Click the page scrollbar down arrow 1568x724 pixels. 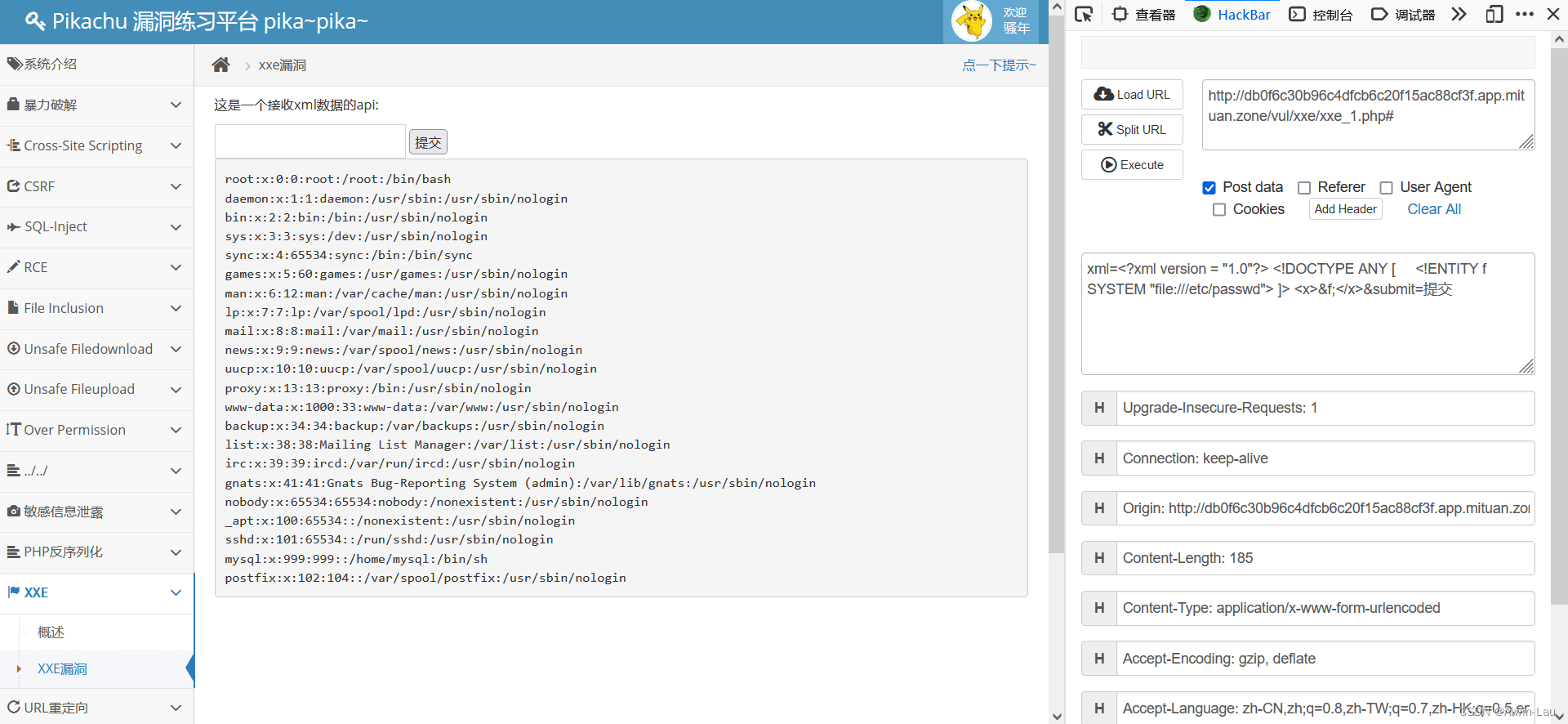point(1057,717)
